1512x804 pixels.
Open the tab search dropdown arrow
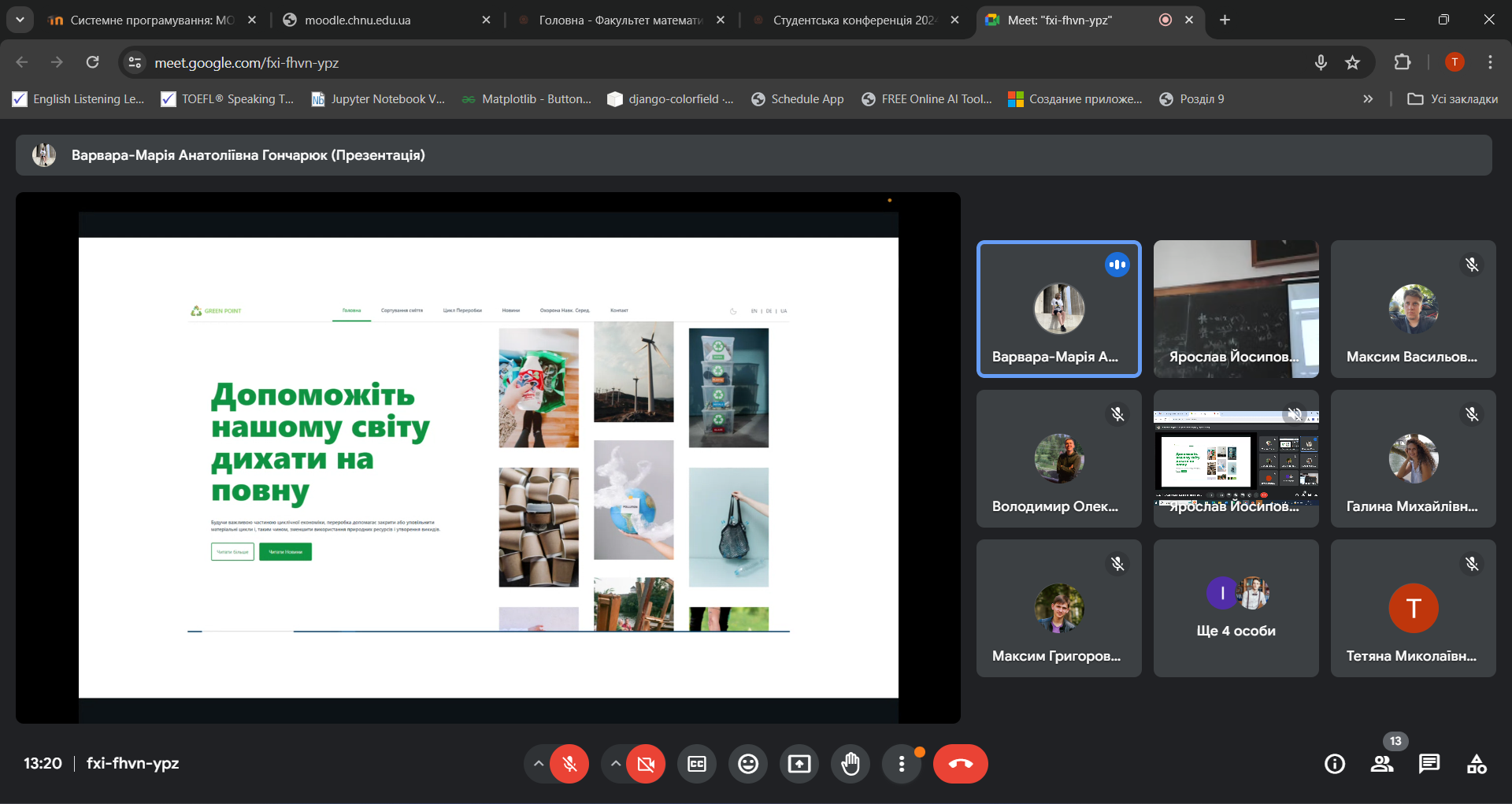click(20, 20)
